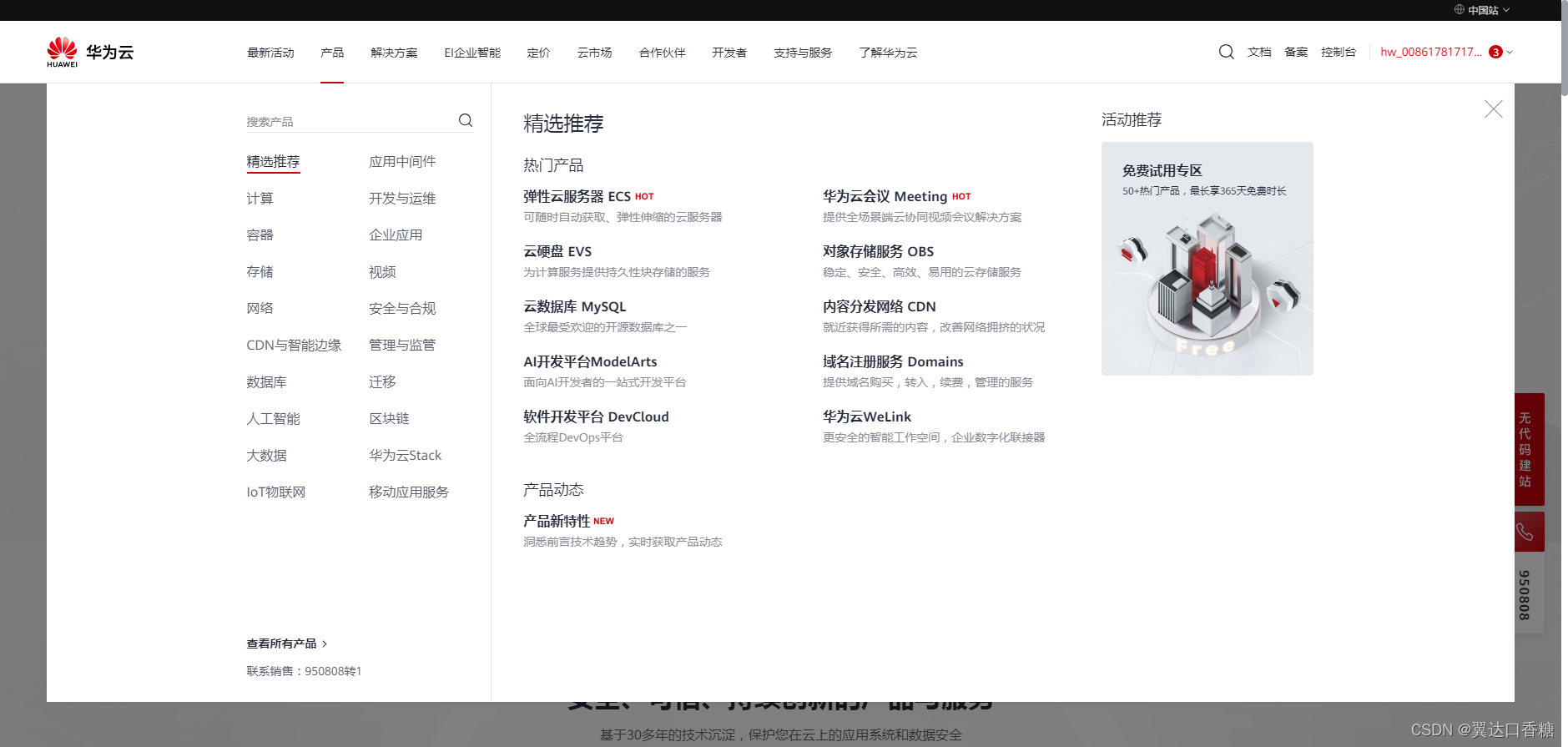The width and height of the screenshot is (1568, 747).
Task: Open the 最新活动 menu
Action: [x=270, y=53]
